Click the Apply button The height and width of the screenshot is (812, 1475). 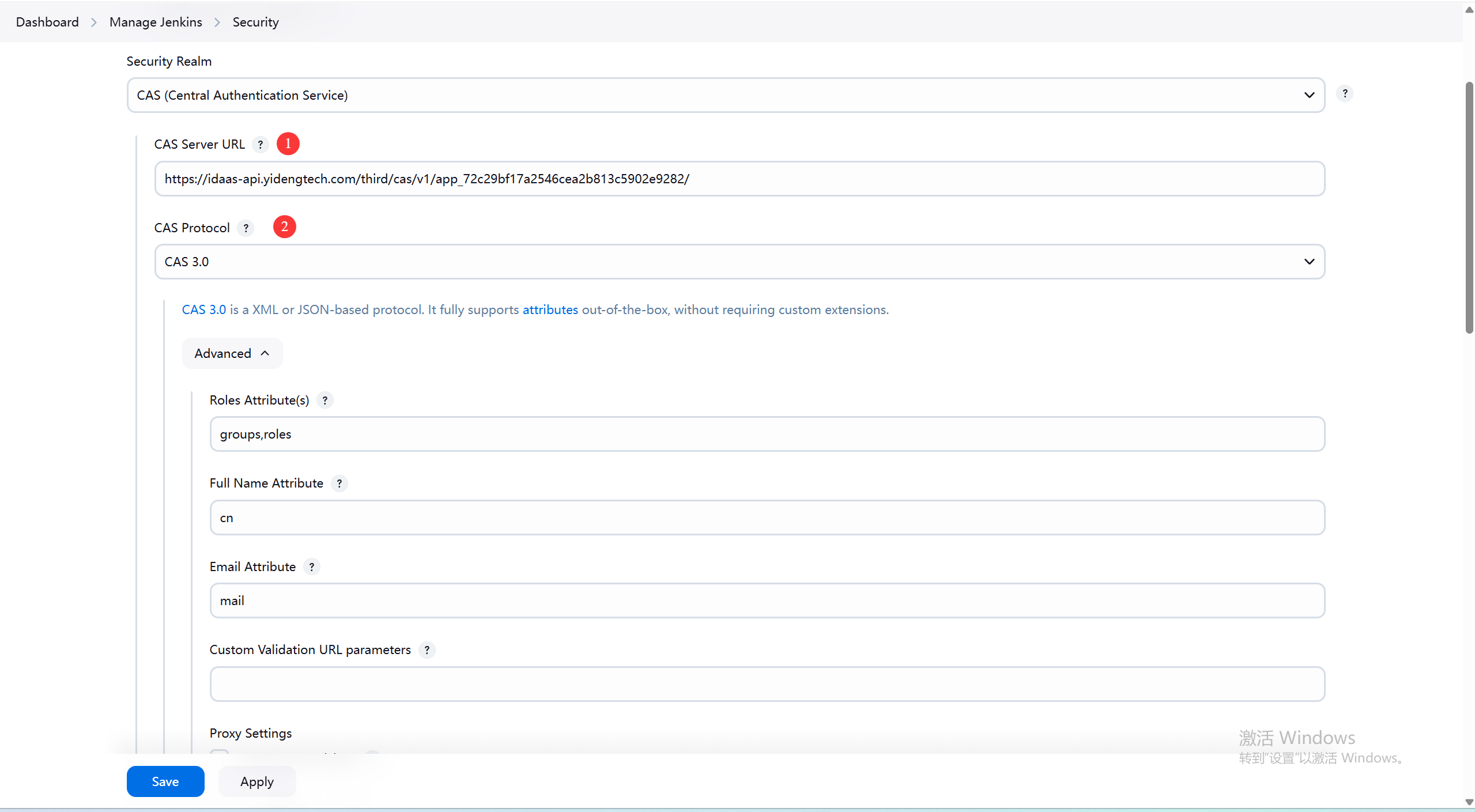pyautogui.click(x=256, y=781)
